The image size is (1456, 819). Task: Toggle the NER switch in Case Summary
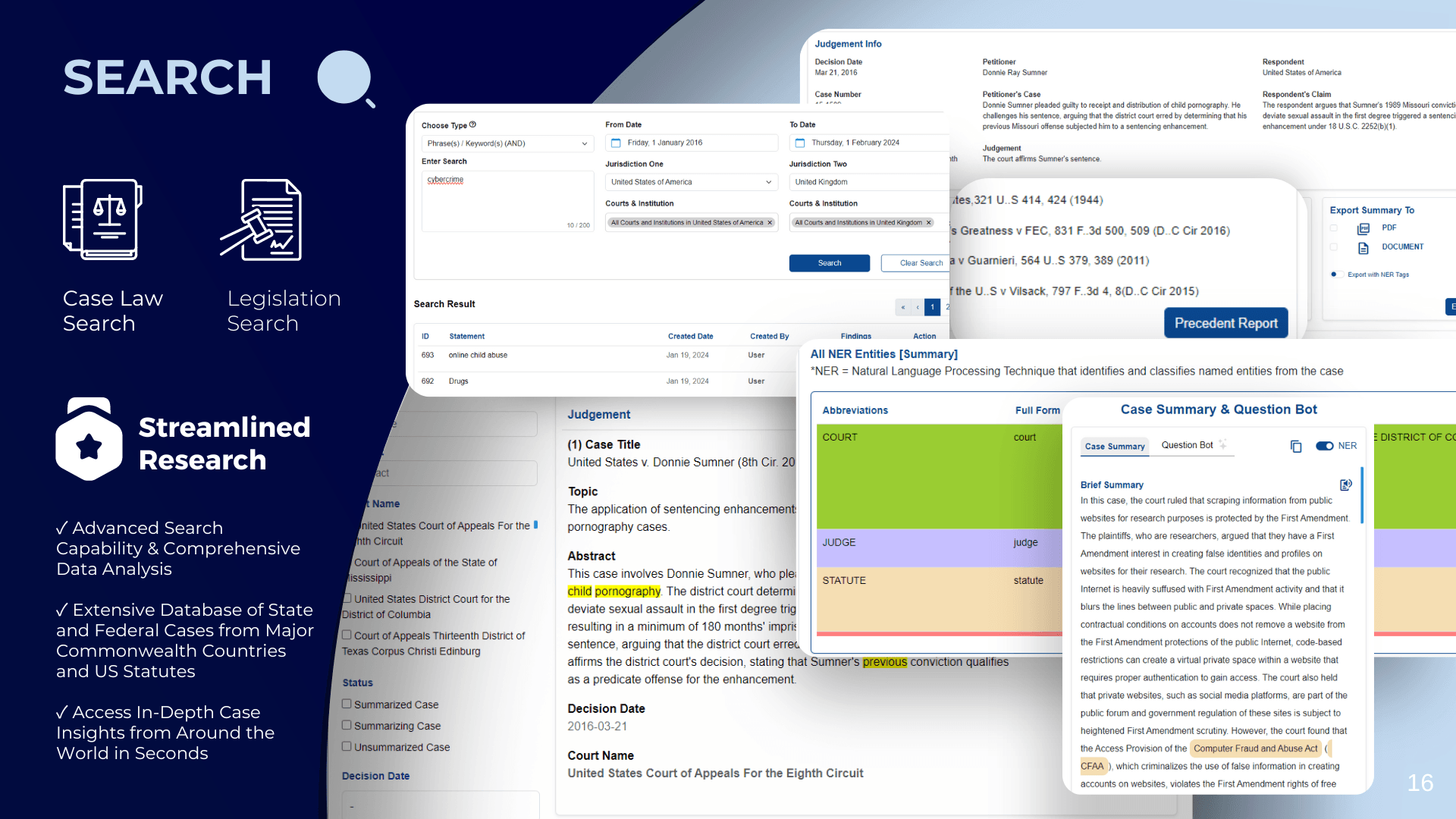click(x=1325, y=446)
